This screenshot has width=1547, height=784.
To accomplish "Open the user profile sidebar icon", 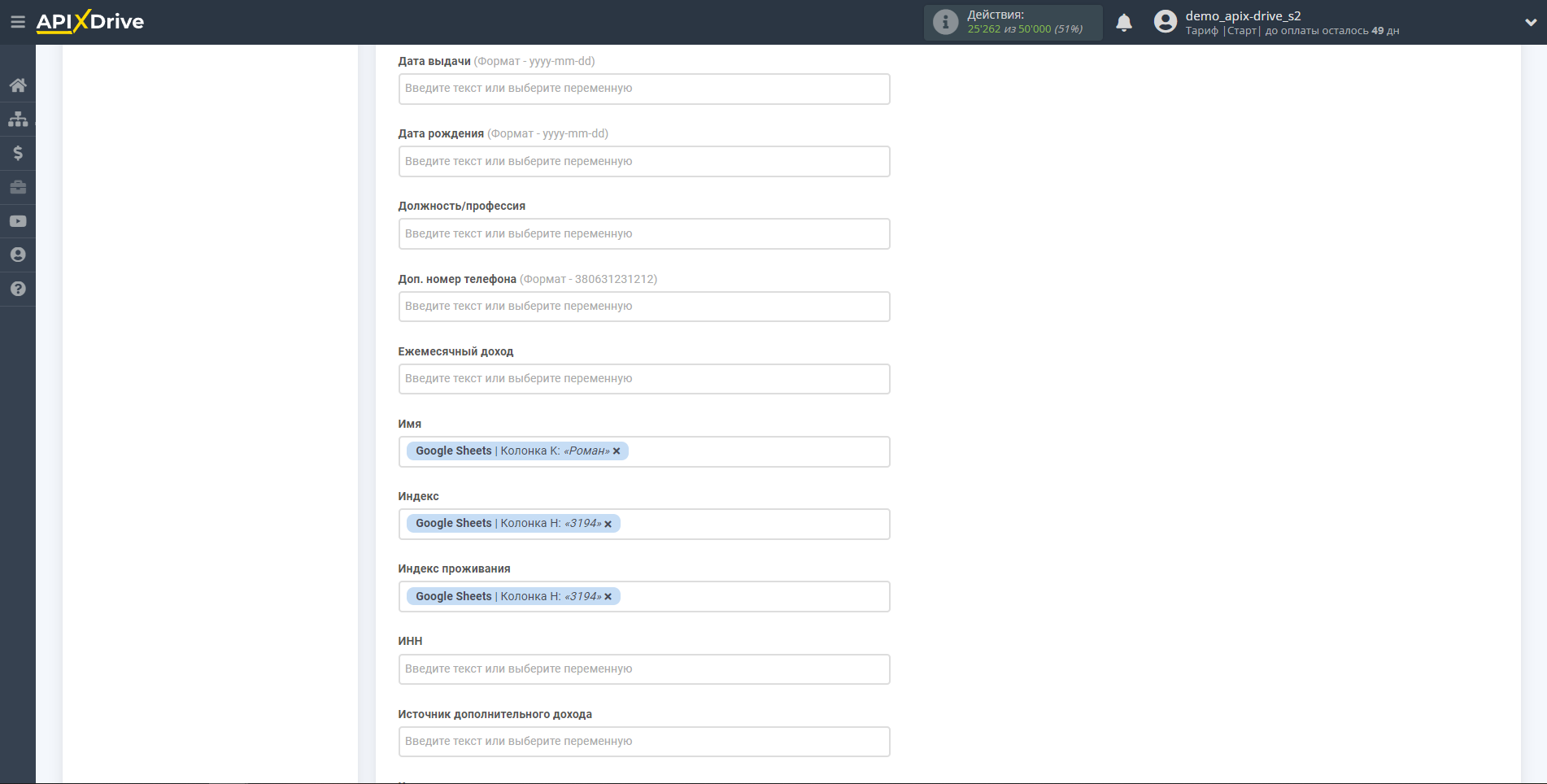I will pos(18,255).
